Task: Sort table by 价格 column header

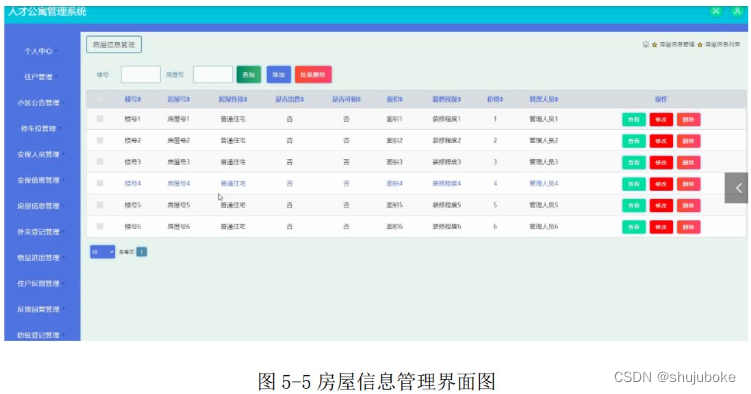Action: coord(495,99)
